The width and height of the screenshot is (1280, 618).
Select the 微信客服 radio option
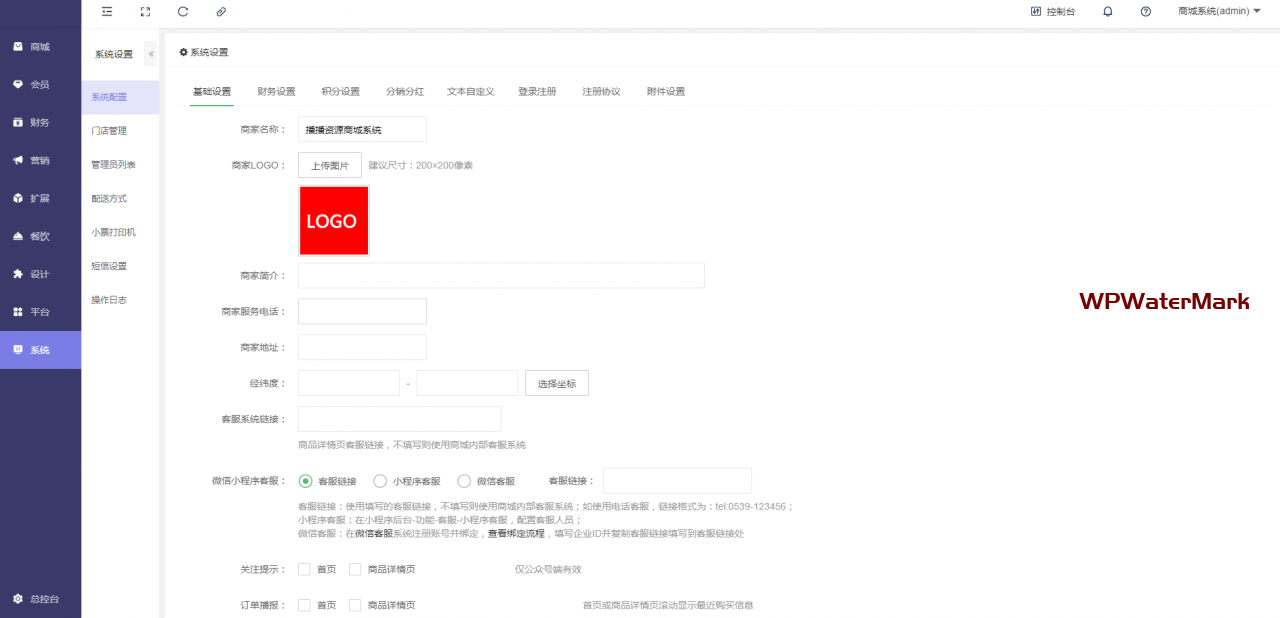pyautogui.click(x=464, y=481)
